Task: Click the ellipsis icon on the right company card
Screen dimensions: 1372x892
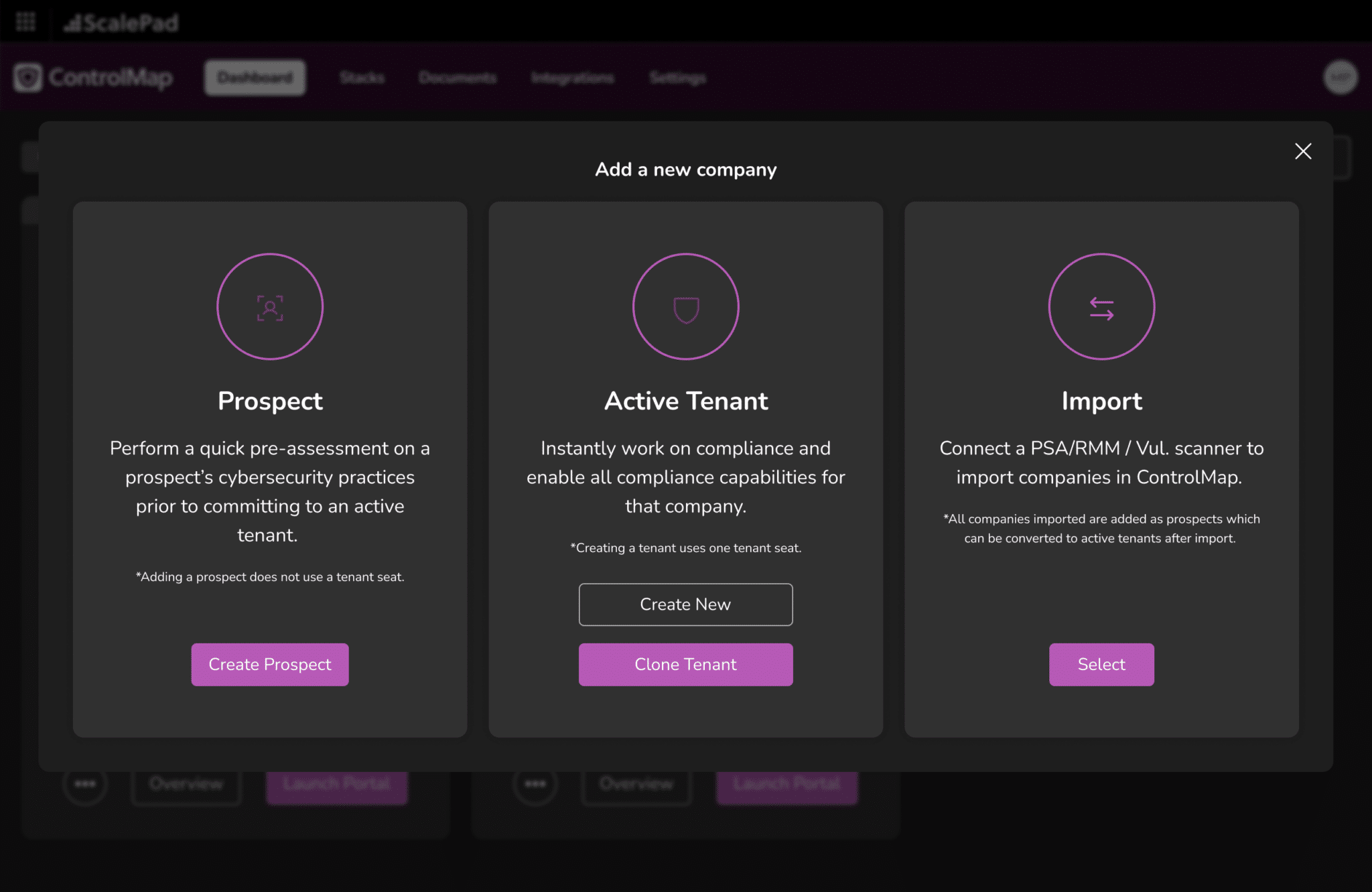Action: [x=535, y=783]
